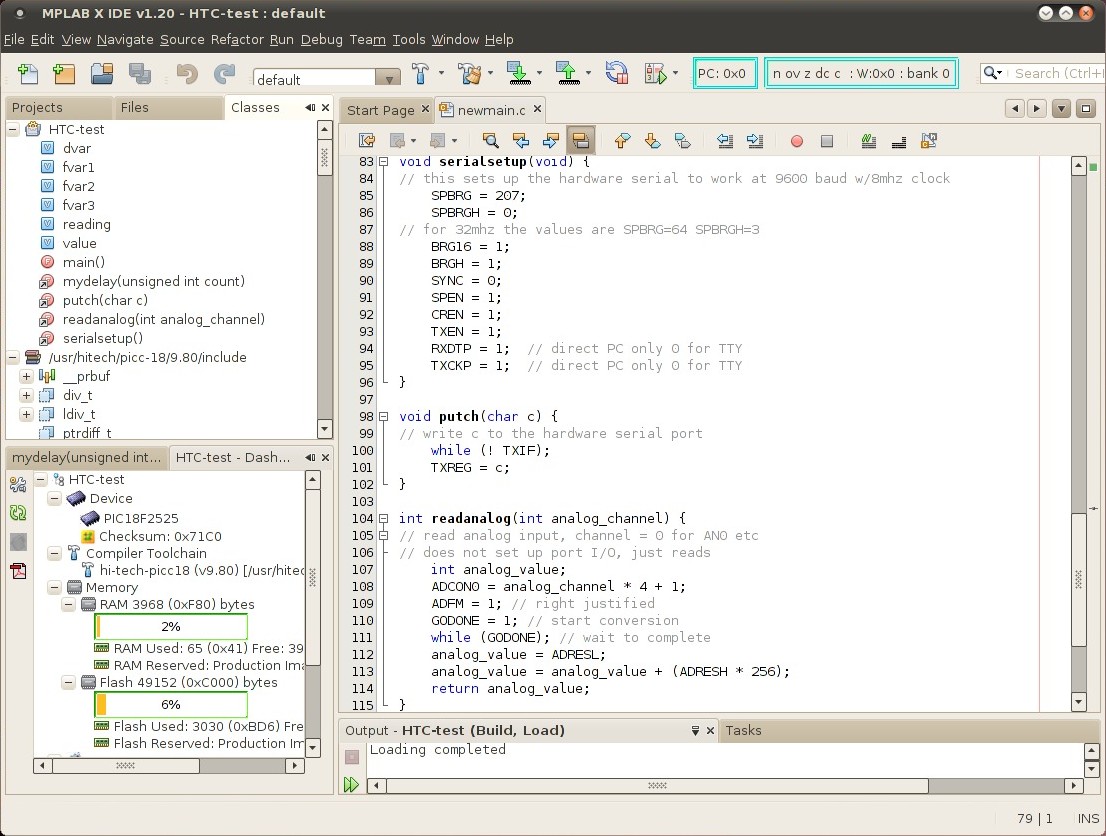Viewport: 1106px width, 836px height.
Task: Clean and build with hammer-and-broom icon
Action: pos(468,73)
